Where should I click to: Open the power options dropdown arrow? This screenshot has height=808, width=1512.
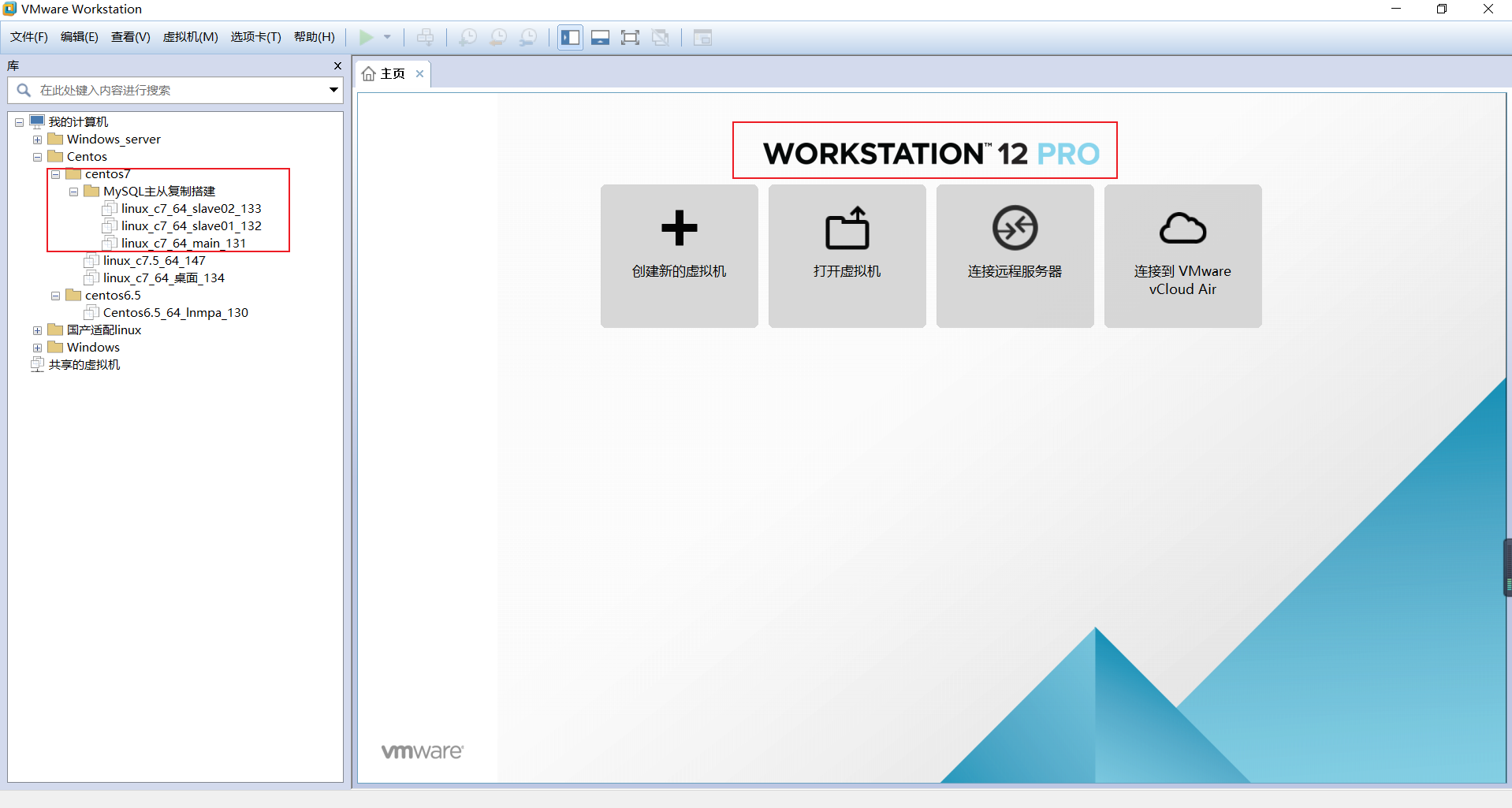(387, 37)
